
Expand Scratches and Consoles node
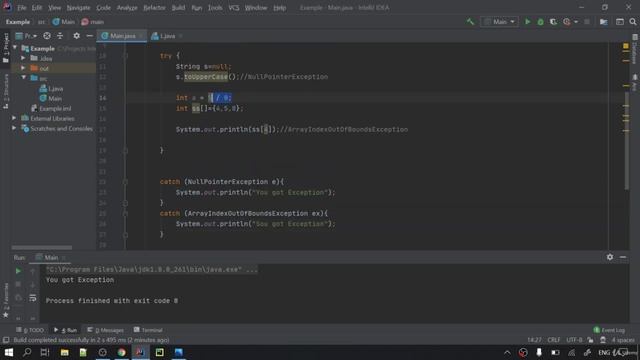[14, 129]
